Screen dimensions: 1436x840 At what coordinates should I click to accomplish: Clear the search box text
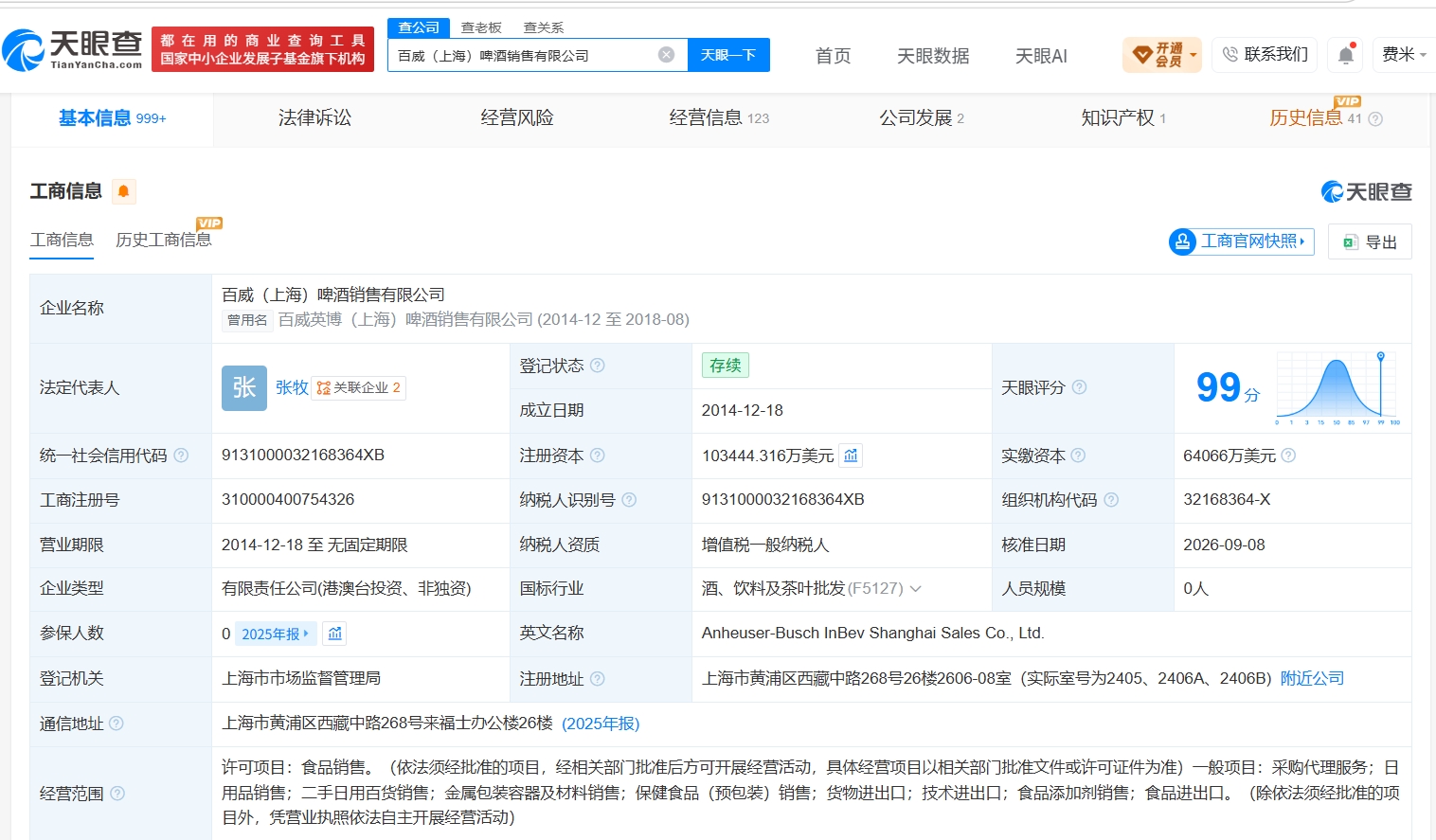tap(666, 55)
